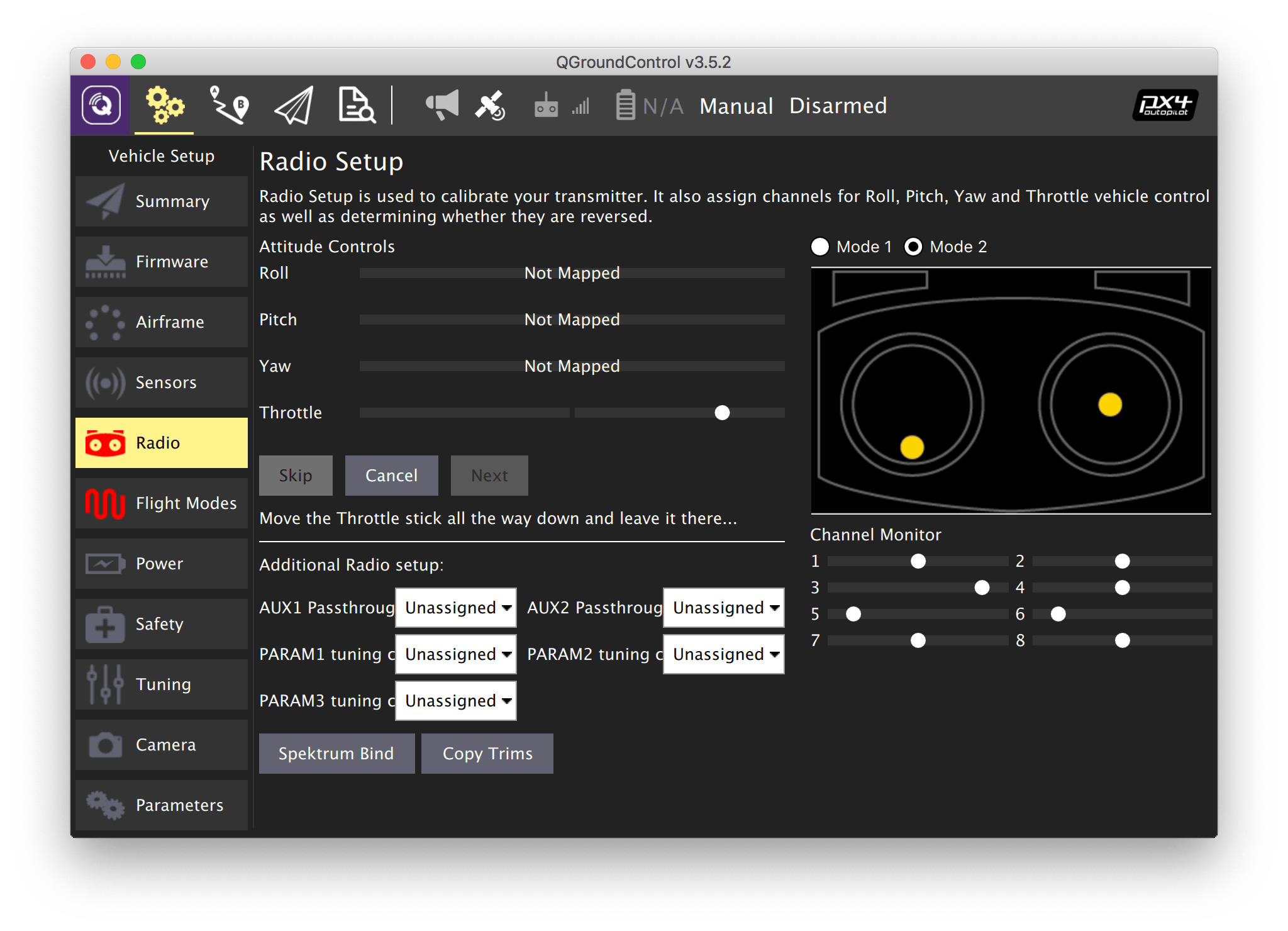Select the Mode 2 radio button

point(913,247)
